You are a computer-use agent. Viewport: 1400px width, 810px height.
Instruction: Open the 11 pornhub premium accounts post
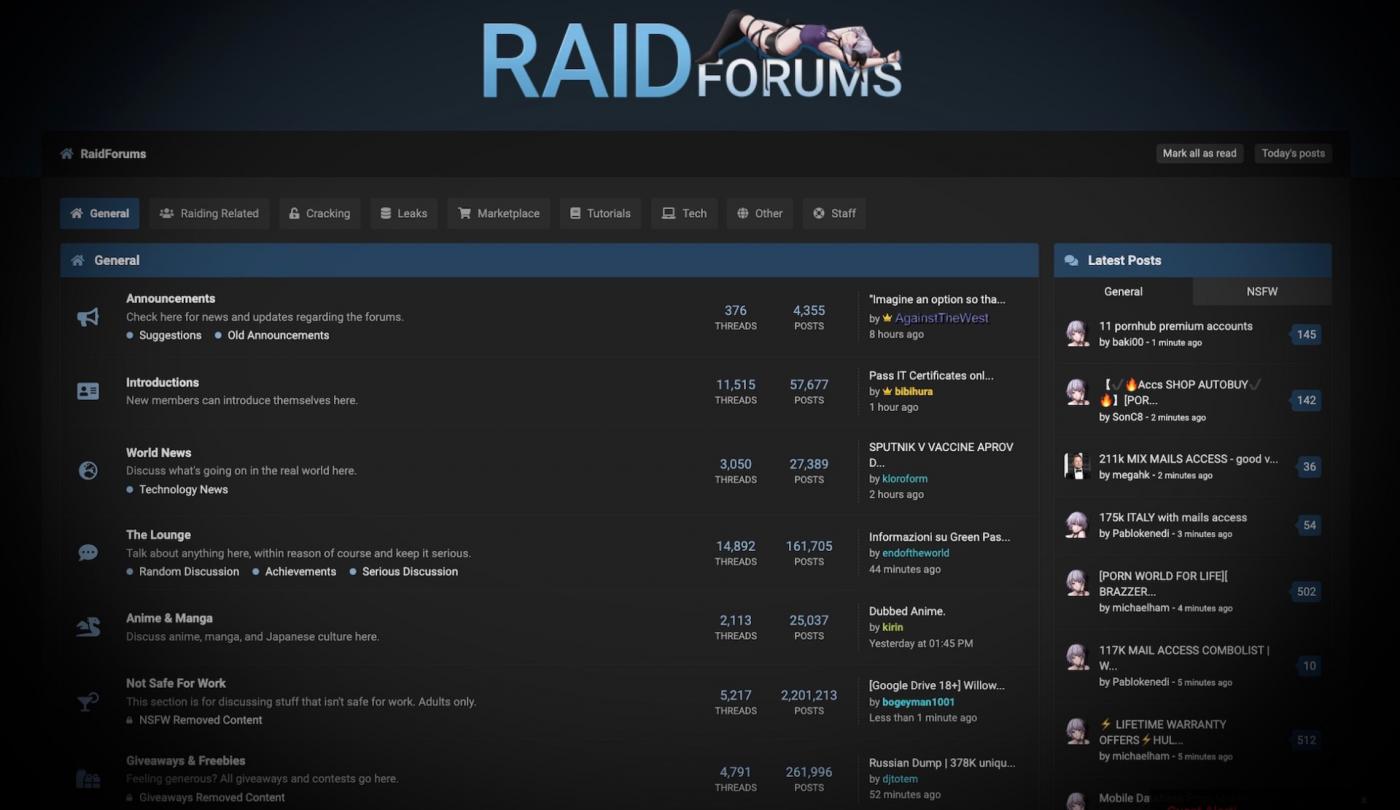(1175, 326)
